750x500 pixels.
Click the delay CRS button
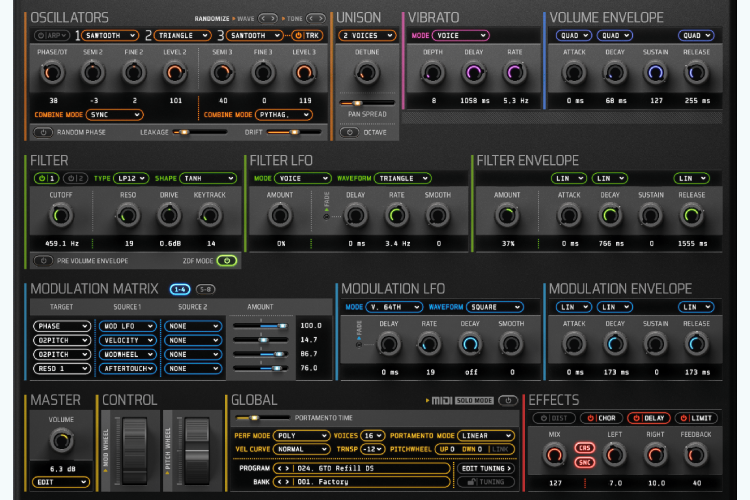(585, 448)
